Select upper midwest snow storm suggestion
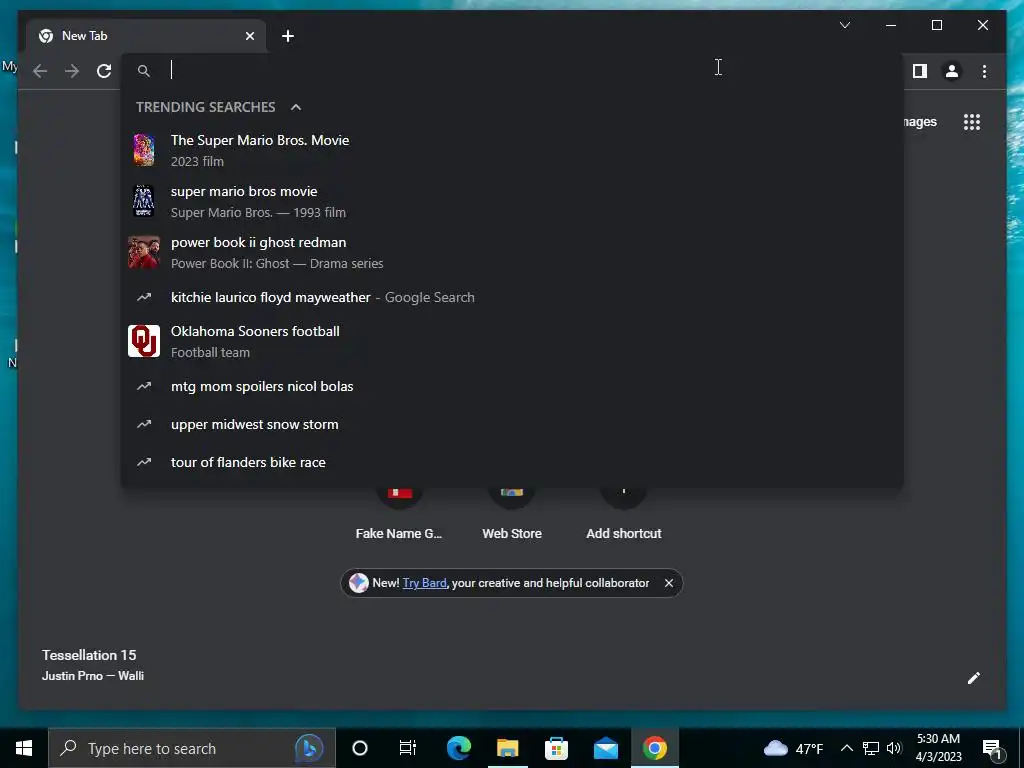The width and height of the screenshot is (1024, 768). [512, 424]
